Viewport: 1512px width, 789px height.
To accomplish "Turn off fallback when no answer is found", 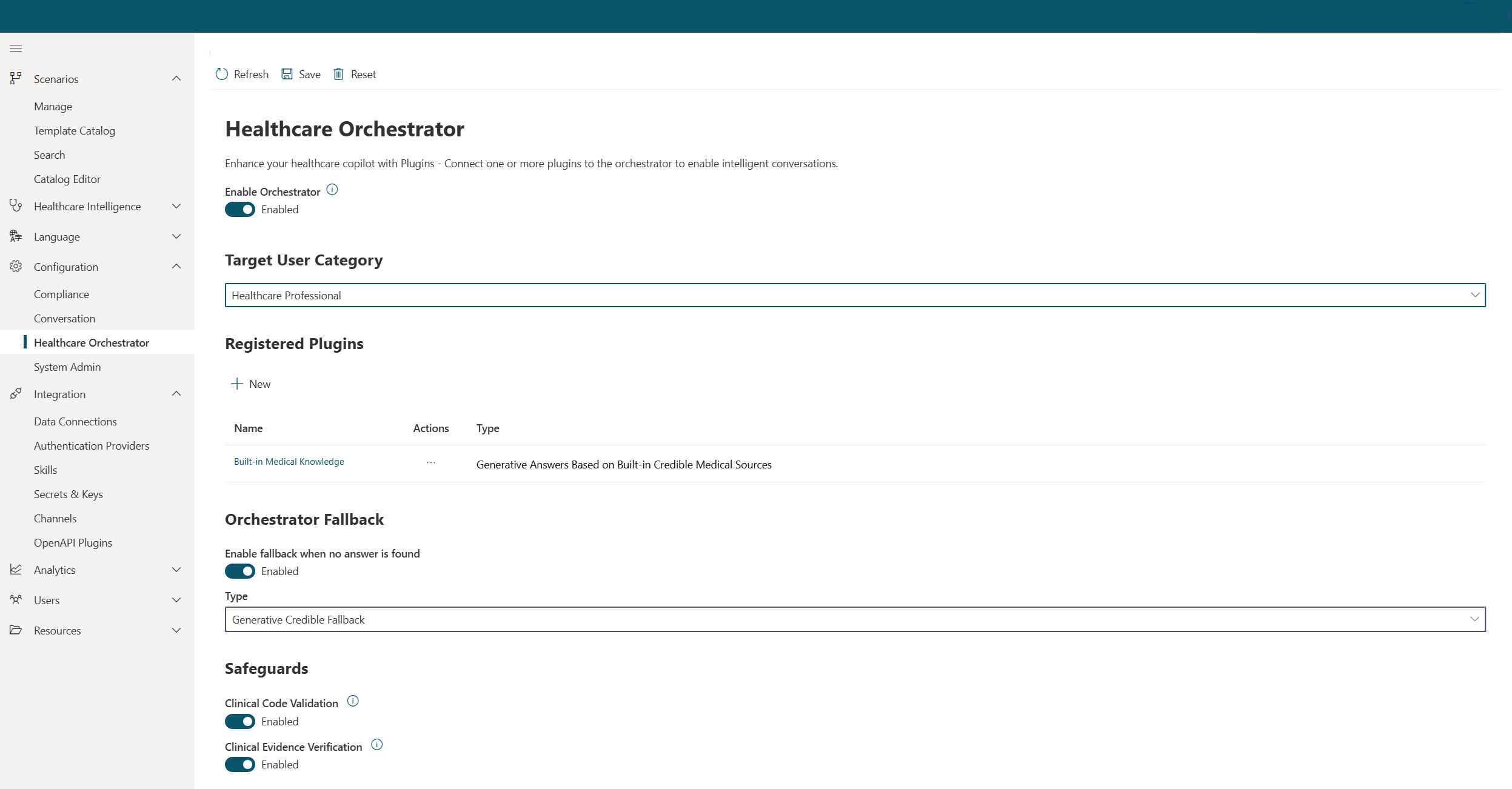I will click(x=240, y=571).
